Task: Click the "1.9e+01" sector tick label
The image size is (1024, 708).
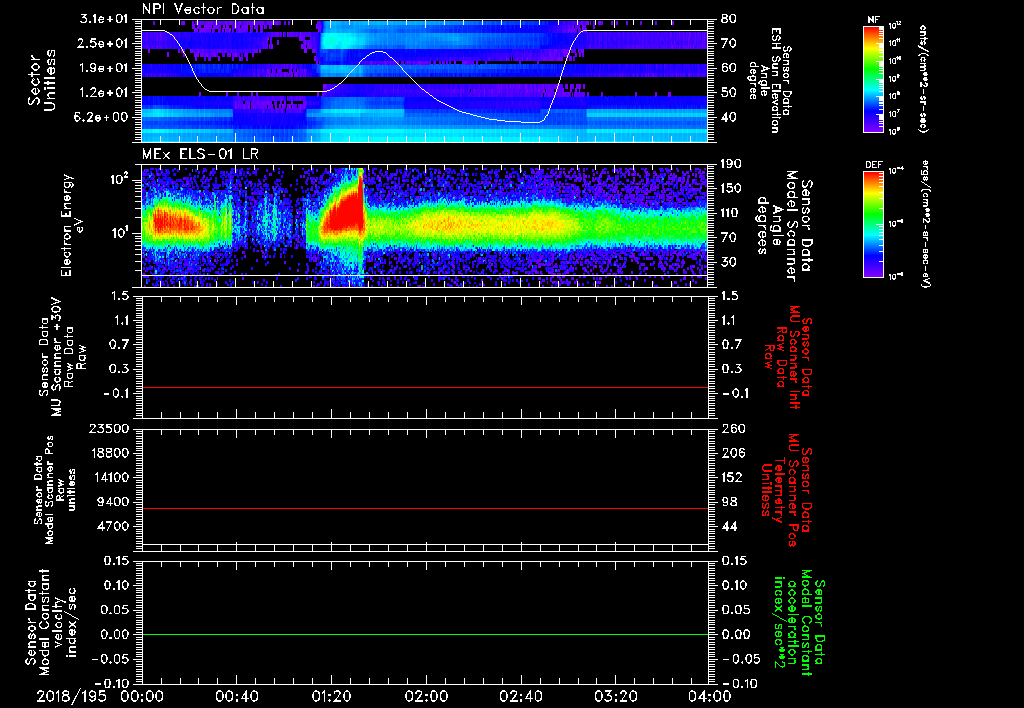Action: click(104, 68)
